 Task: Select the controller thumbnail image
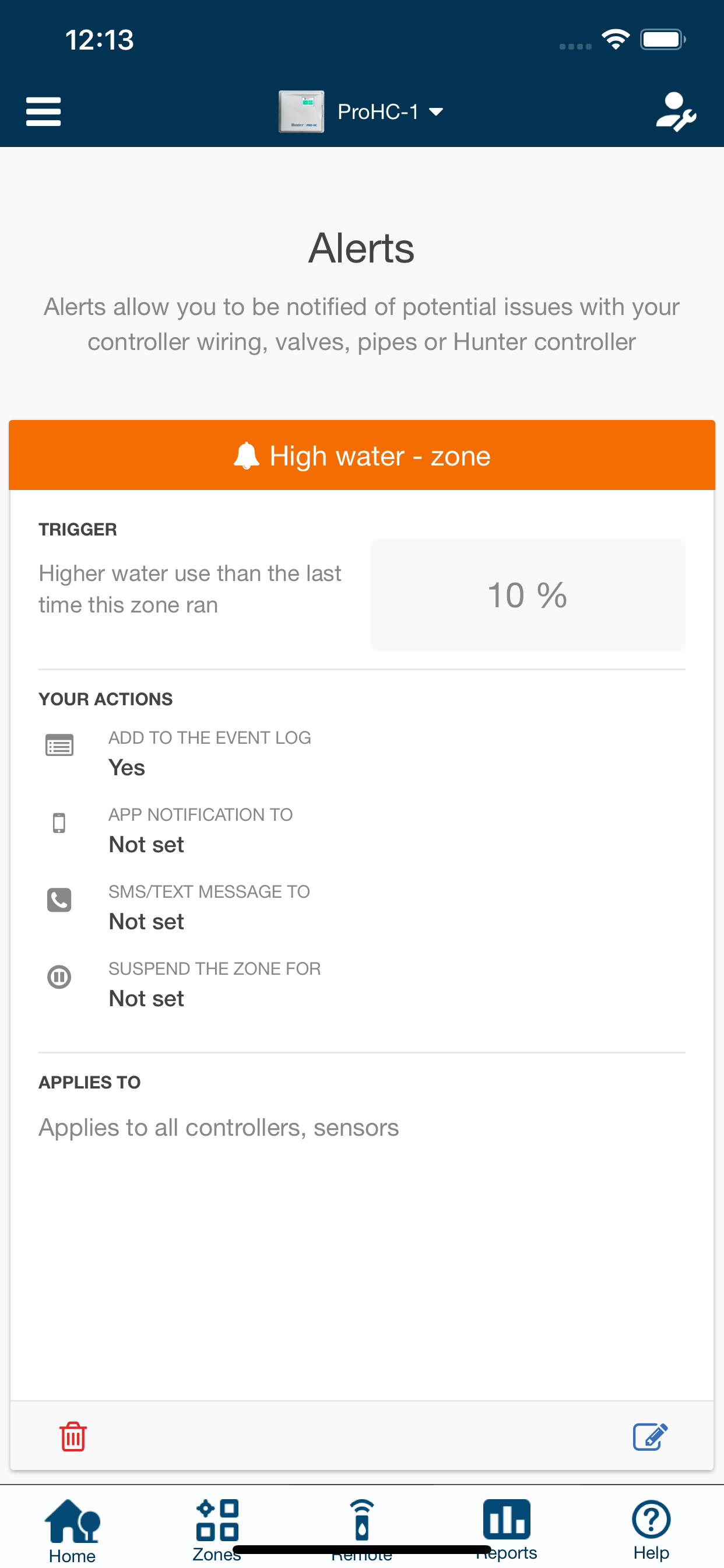click(301, 112)
